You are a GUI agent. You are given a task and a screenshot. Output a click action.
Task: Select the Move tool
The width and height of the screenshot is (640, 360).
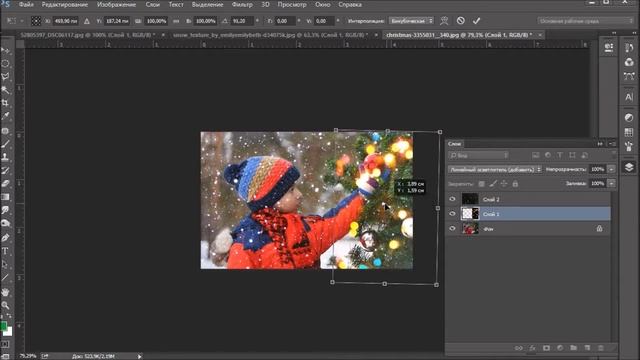[x=5, y=50]
